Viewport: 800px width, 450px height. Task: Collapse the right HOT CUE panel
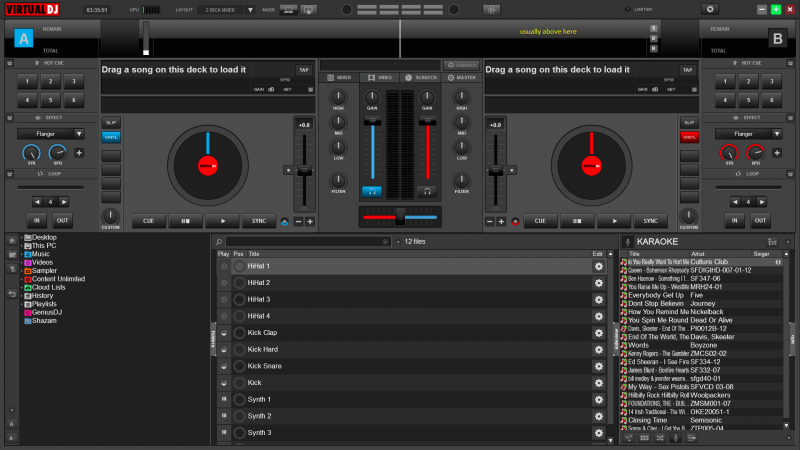790,63
